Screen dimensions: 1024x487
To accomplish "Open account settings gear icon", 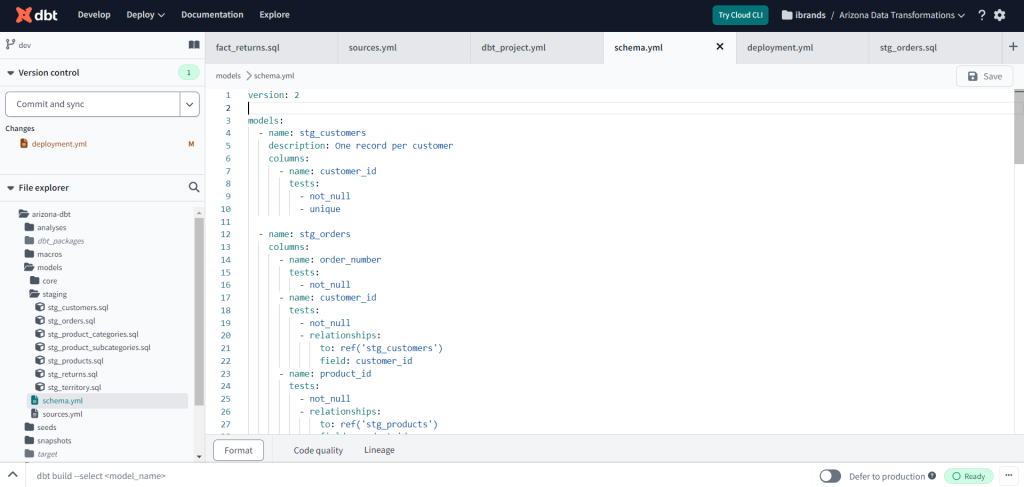I will tap(999, 15).
